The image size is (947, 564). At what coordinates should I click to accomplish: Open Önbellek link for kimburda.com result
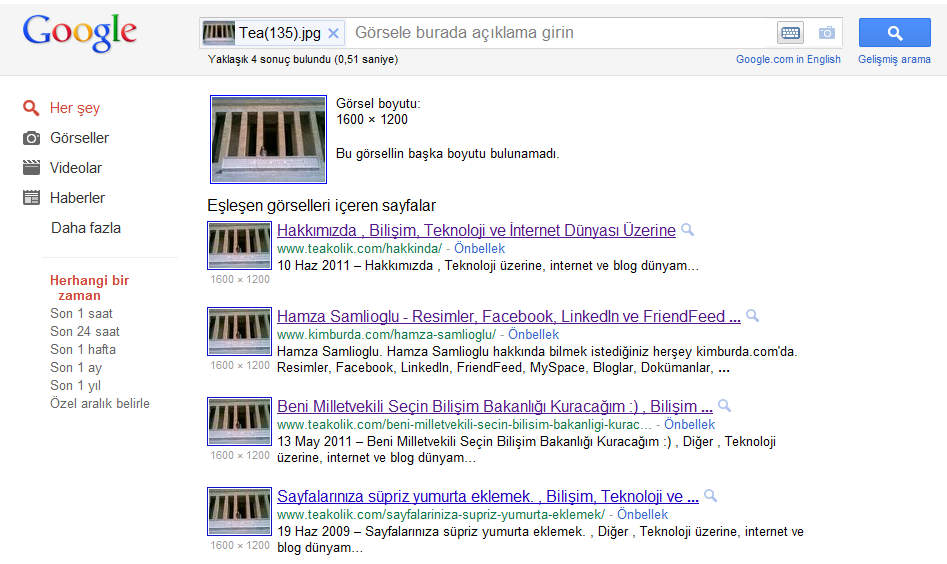[533, 334]
